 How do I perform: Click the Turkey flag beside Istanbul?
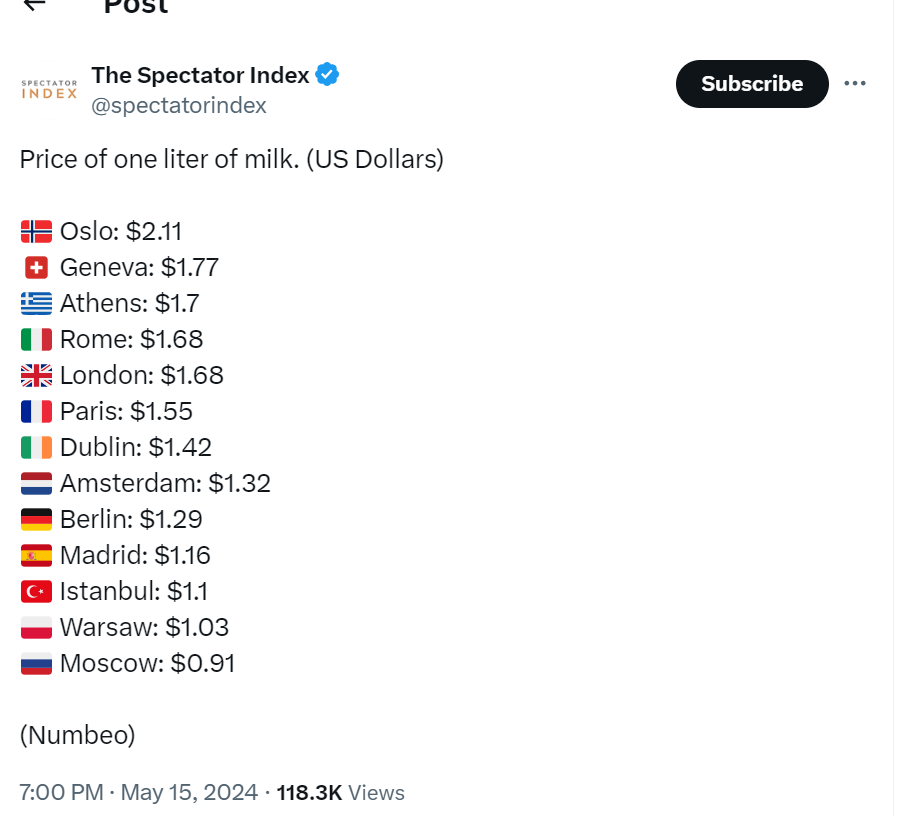[36, 592]
